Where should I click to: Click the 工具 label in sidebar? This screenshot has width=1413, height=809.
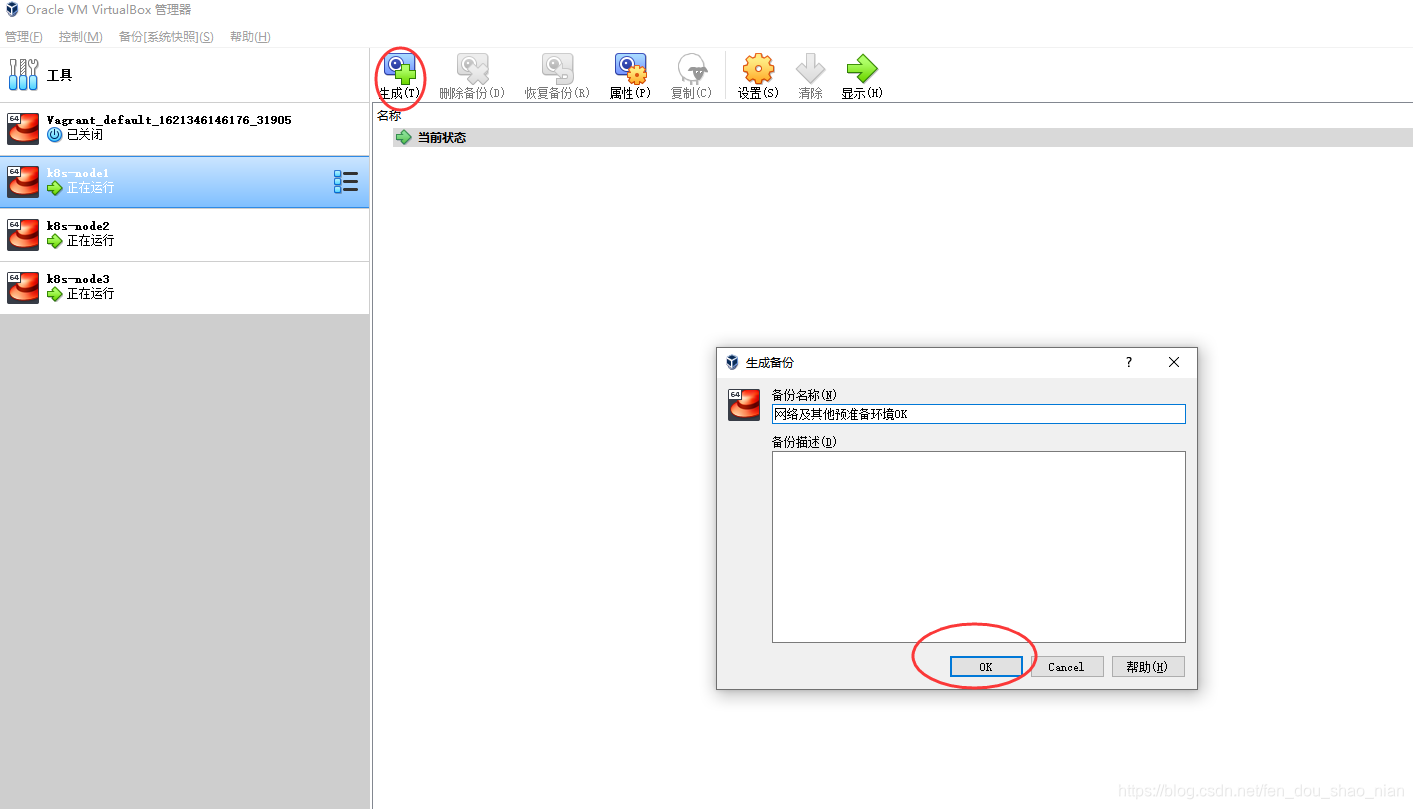pyautogui.click(x=60, y=76)
